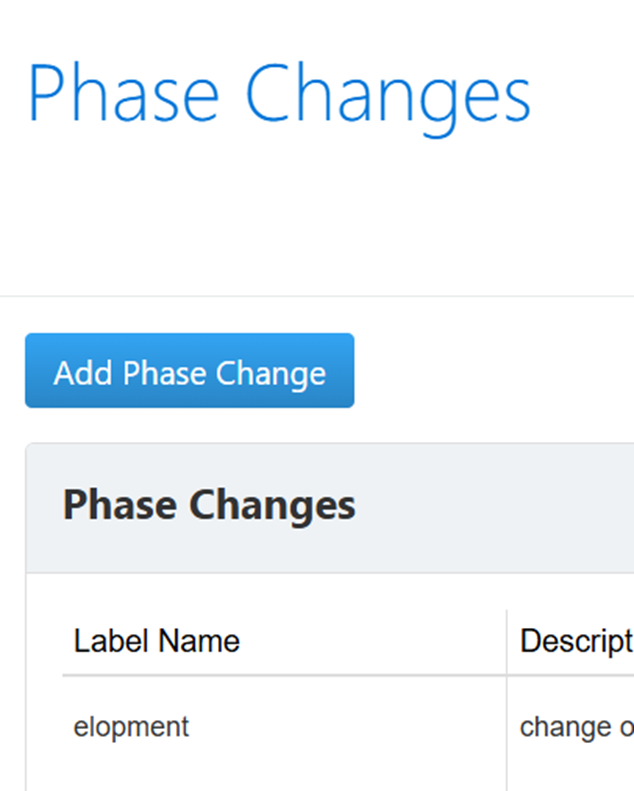Select the word 'Changes' in the page title
This screenshot has width=634, height=791.
pyautogui.click(x=388, y=98)
